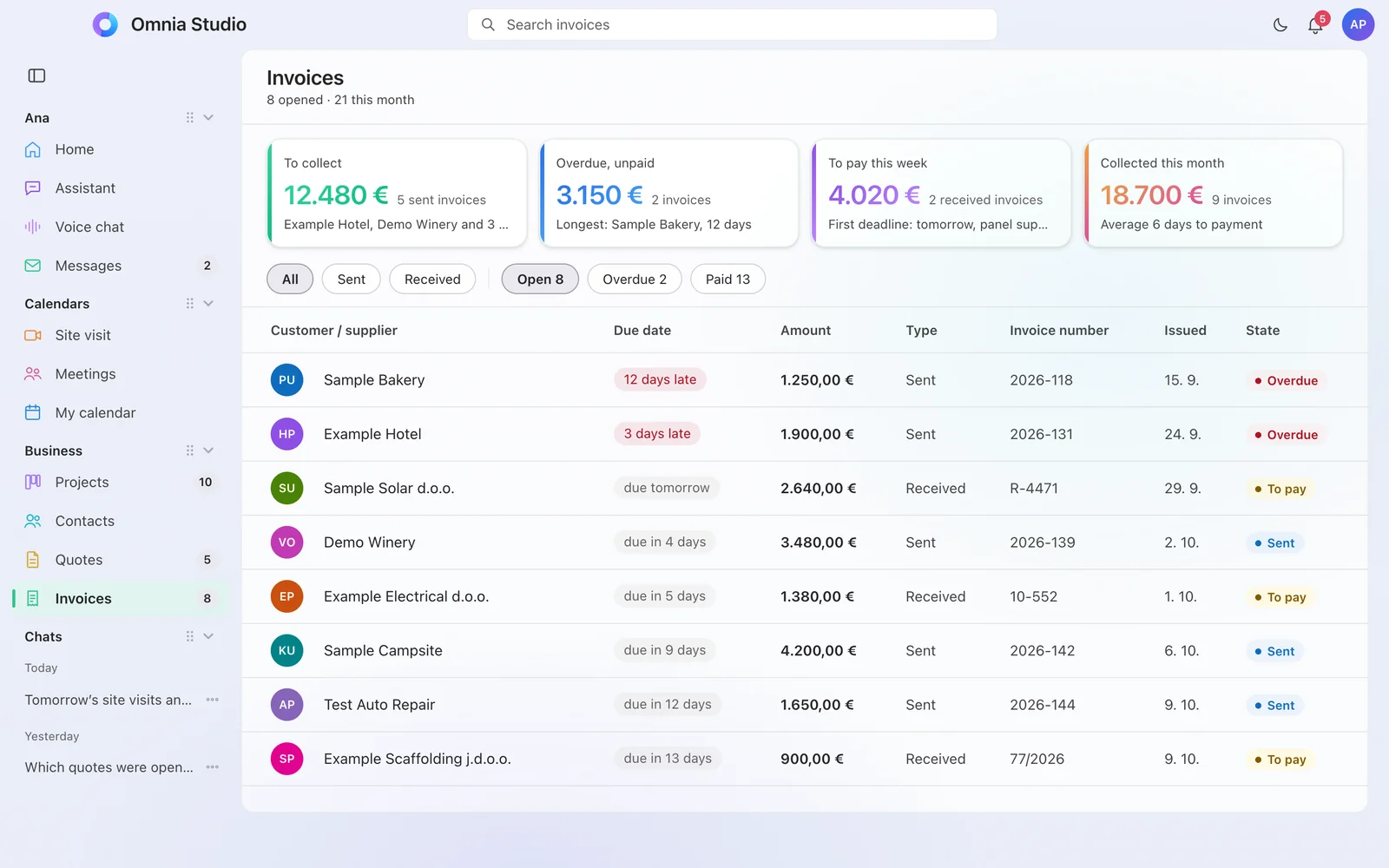
Task: Sort by Due date column header
Action: coord(642,330)
